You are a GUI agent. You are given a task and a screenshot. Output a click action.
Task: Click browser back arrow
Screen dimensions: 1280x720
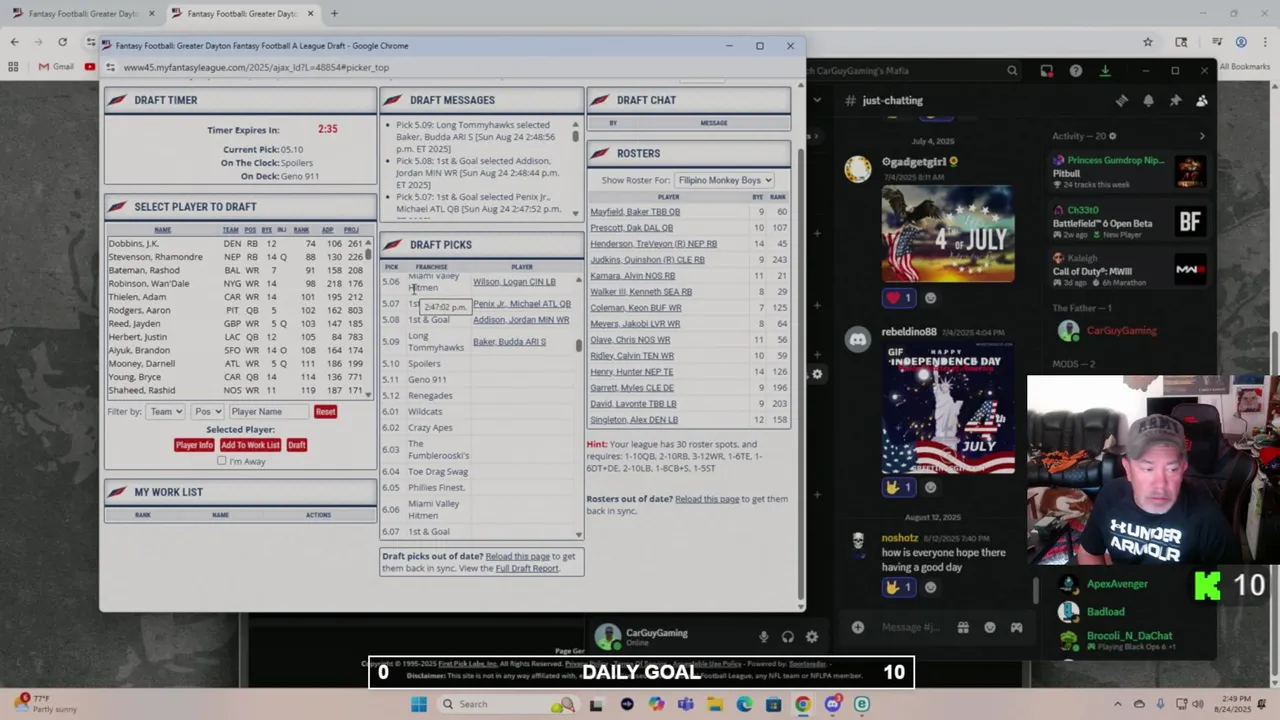click(14, 42)
